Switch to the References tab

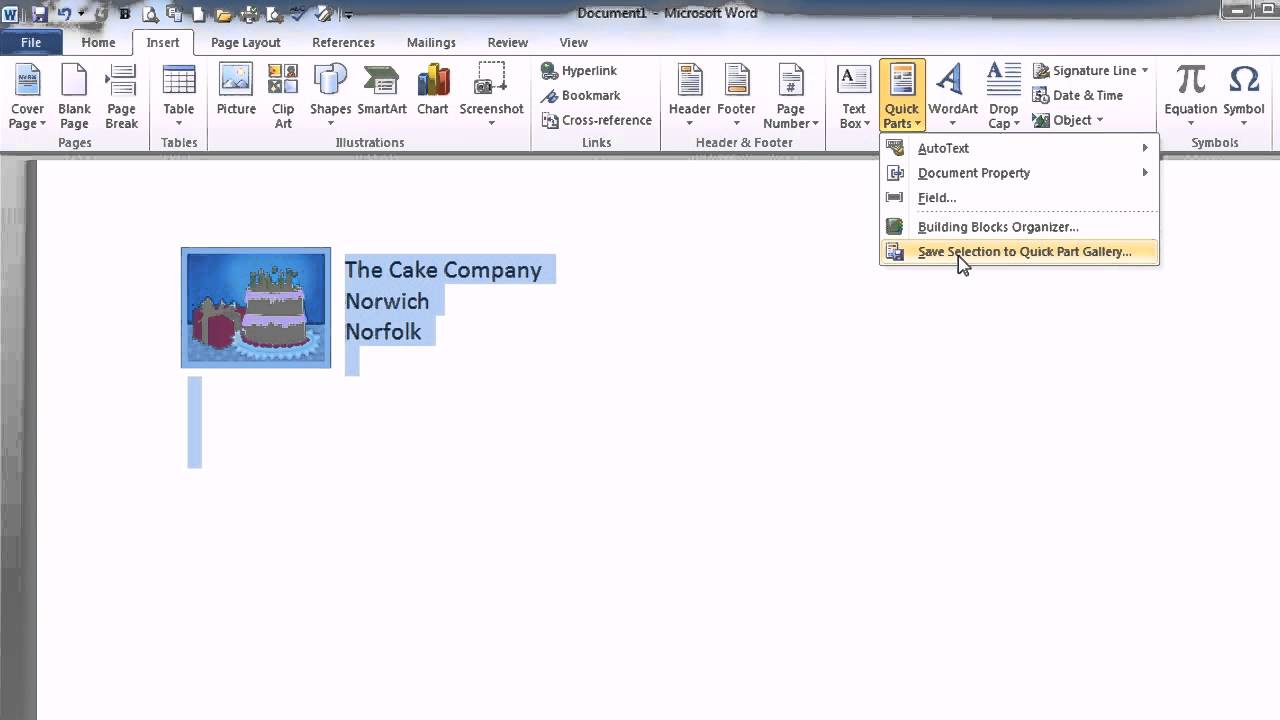click(343, 43)
